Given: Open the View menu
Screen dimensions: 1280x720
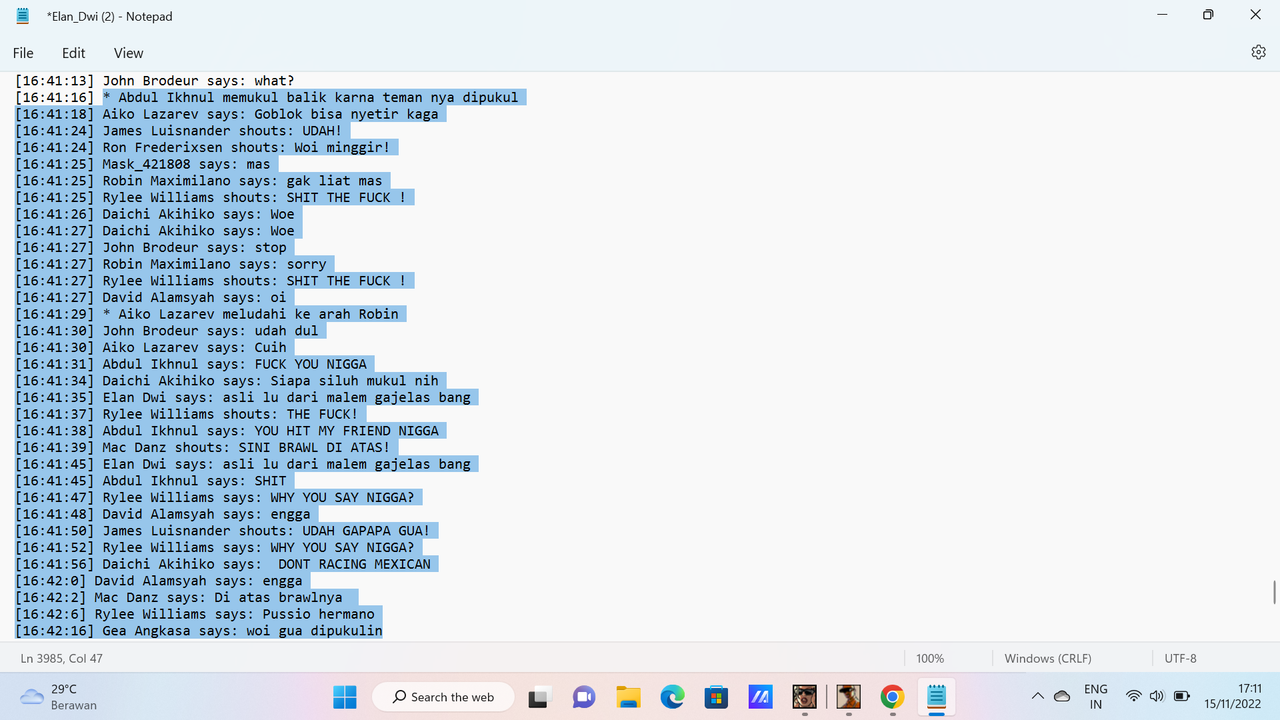Looking at the screenshot, I should pos(128,53).
